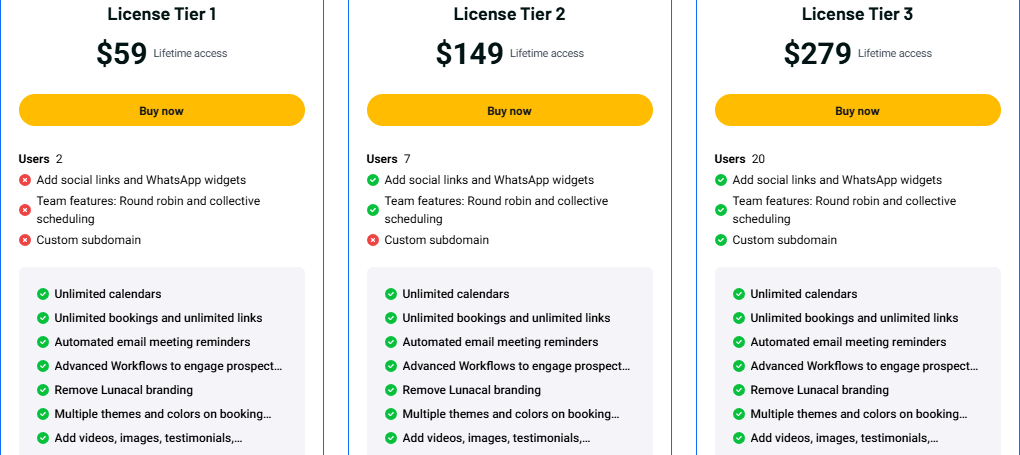This screenshot has height=455, width=1020.
Task: Click Buy now for License Tier 3
Action: point(857,110)
